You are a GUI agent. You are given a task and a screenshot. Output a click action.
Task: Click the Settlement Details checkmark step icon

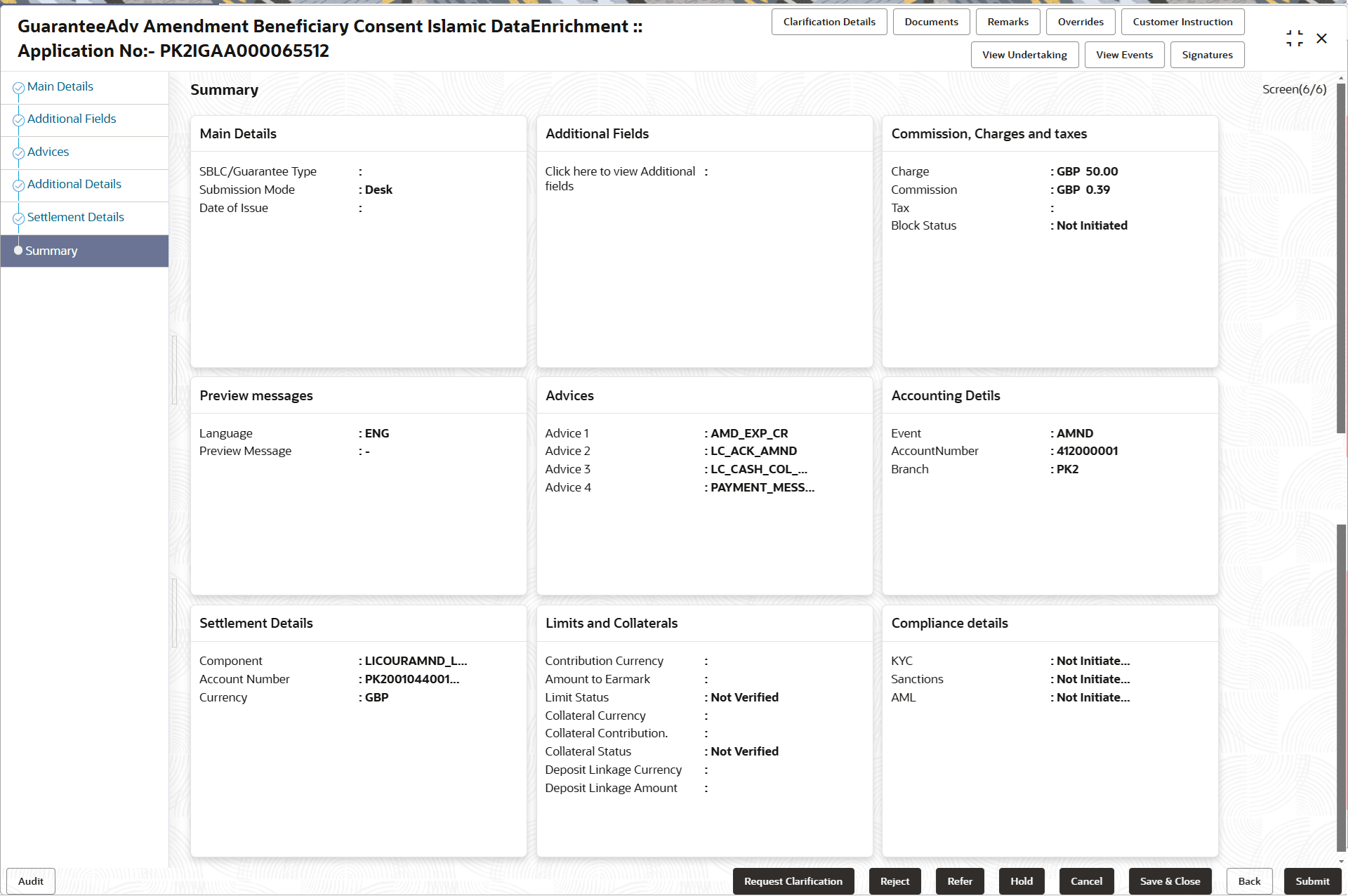18,218
